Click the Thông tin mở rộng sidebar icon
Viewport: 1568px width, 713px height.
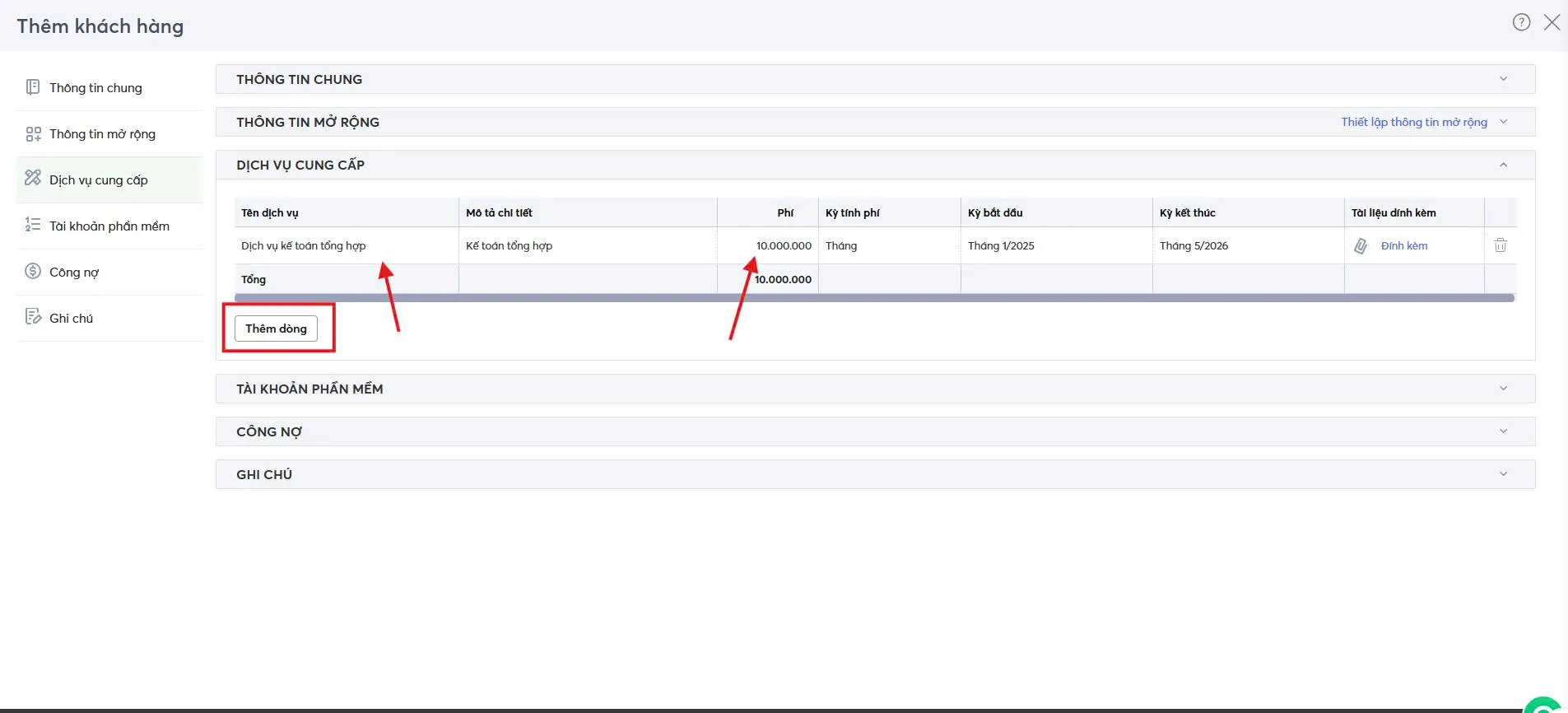[33, 133]
